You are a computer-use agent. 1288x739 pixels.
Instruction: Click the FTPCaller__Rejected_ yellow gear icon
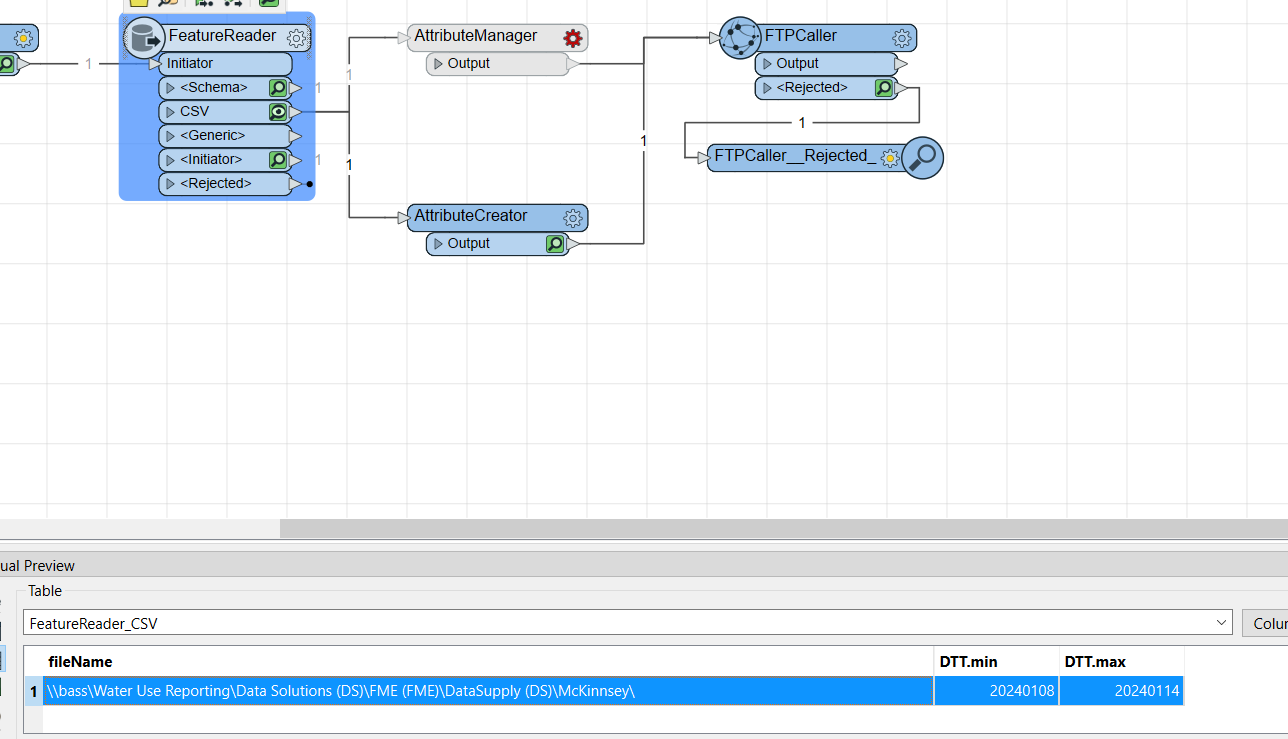[x=890, y=158]
